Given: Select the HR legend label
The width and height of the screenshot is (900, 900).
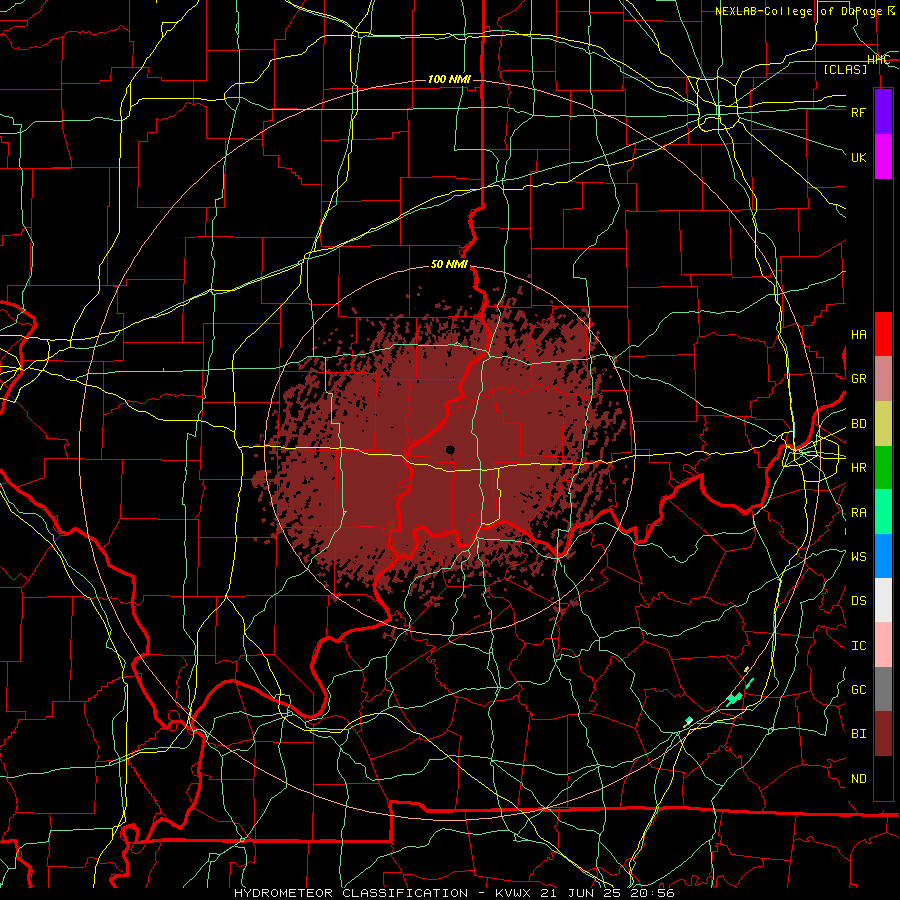Looking at the screenshot, I should [x=858, y=468].
